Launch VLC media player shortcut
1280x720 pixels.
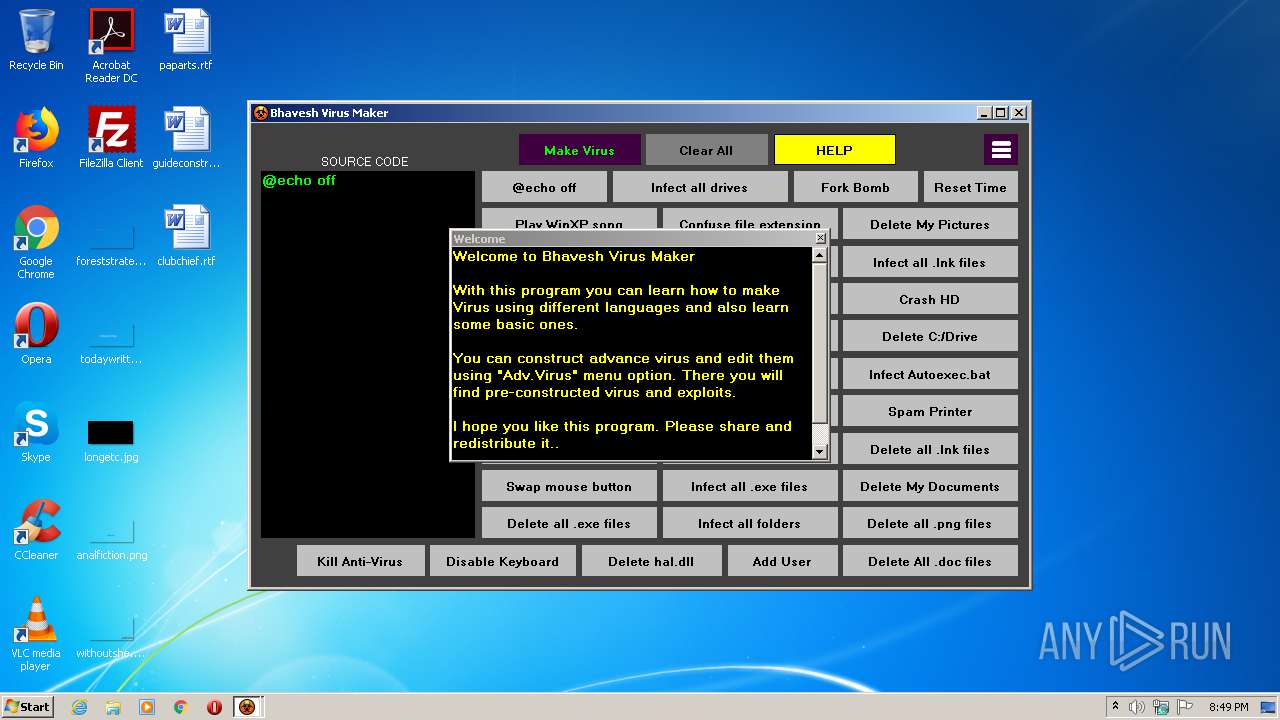click(x=36, y=634)
